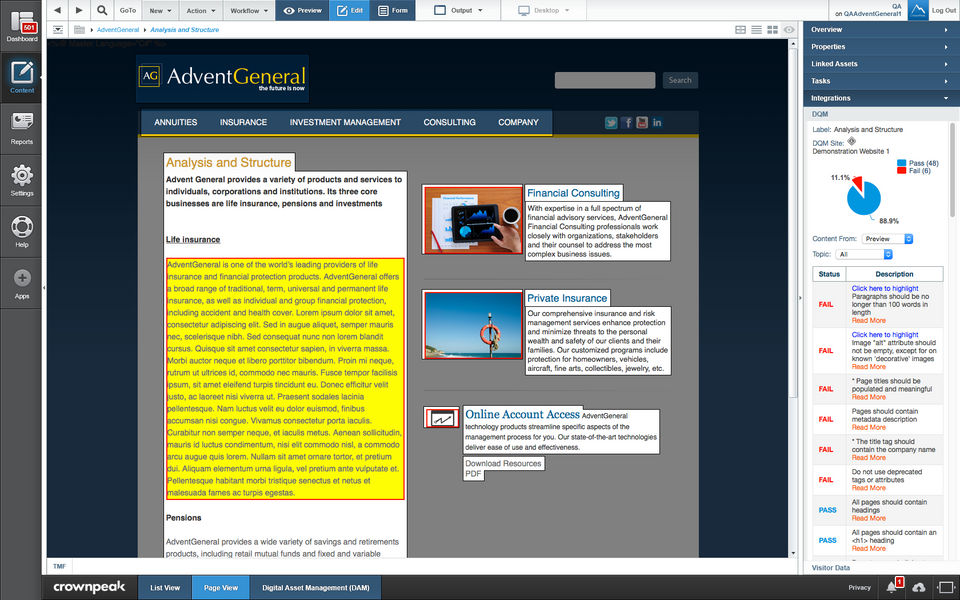This screenshot has height=600, width=960.
Task: Click the website search input field
Action: point(605,80)
